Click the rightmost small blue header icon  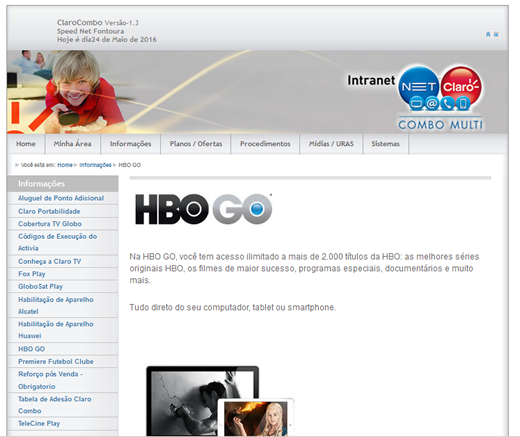(496, 34)
